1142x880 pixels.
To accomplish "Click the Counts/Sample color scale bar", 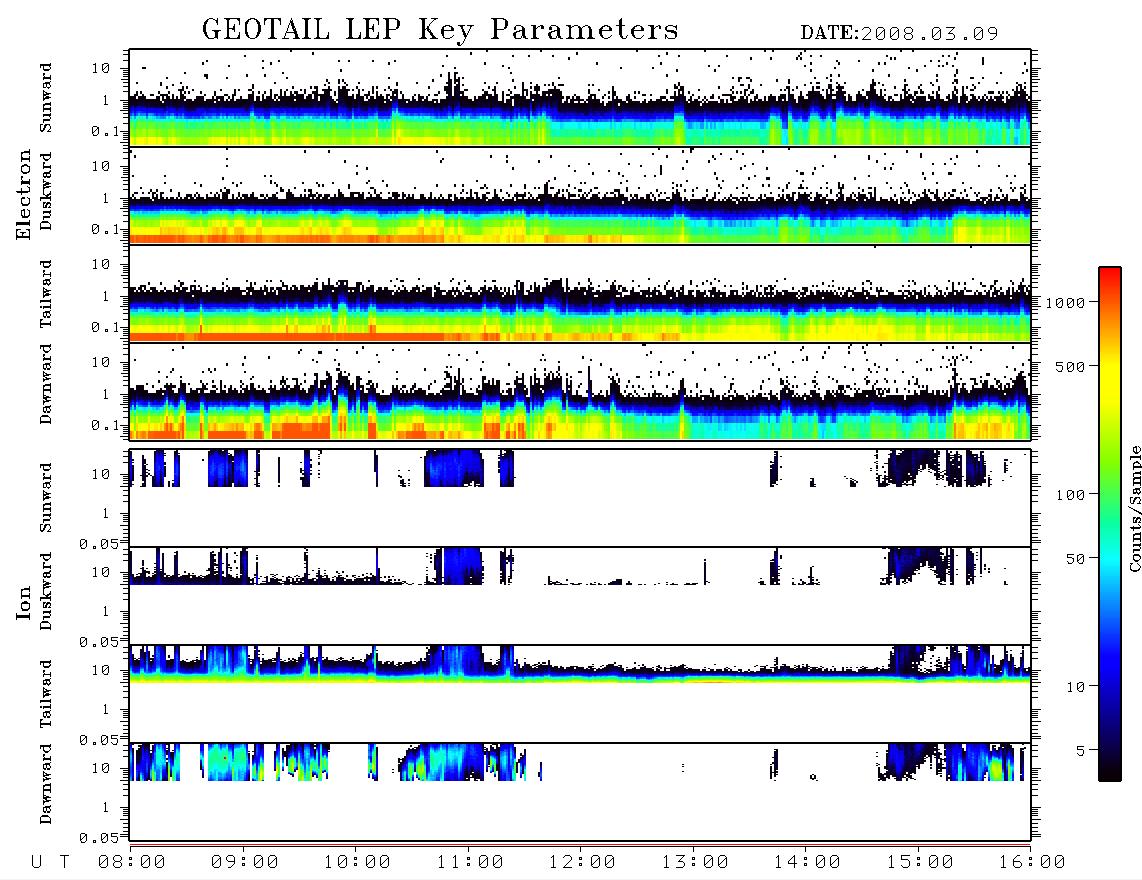I will click(x=1110, y=525).
